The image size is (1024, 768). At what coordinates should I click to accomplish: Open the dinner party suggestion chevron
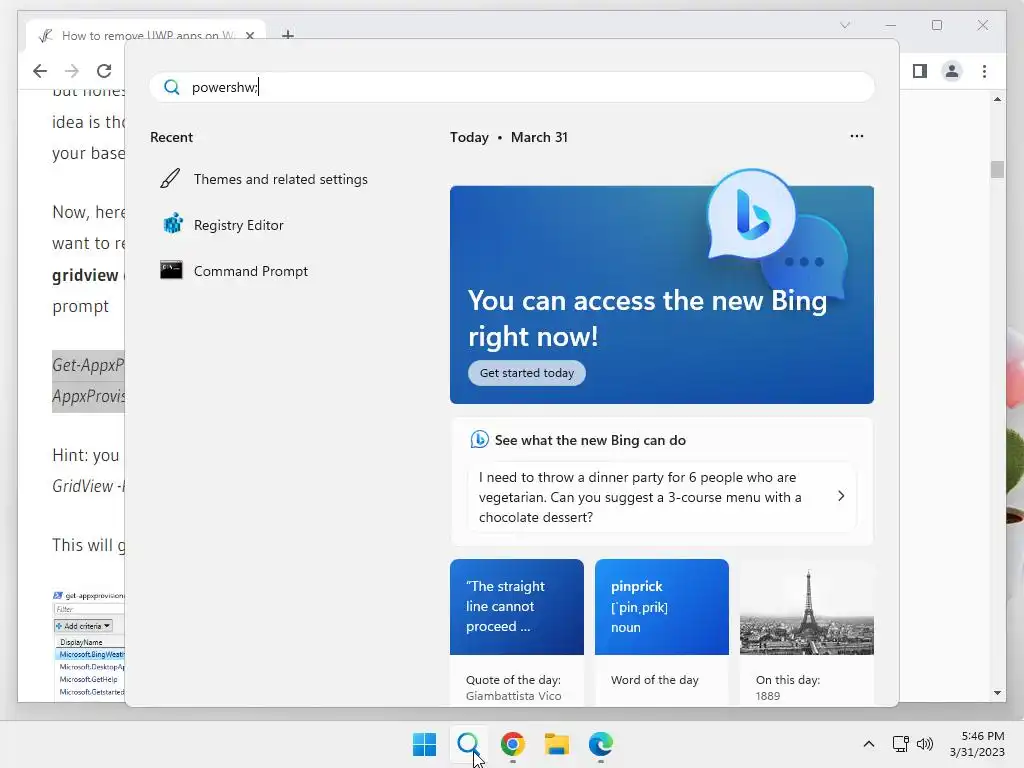point(841,496)
